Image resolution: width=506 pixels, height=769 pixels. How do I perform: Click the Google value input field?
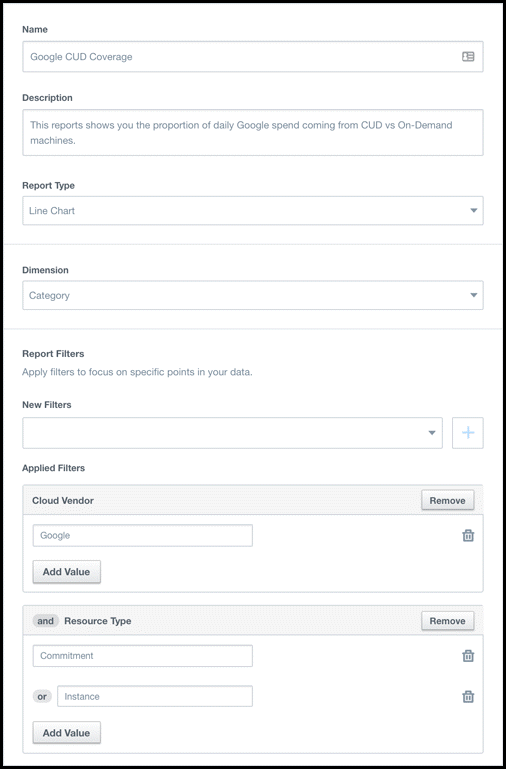click(143, 536)
